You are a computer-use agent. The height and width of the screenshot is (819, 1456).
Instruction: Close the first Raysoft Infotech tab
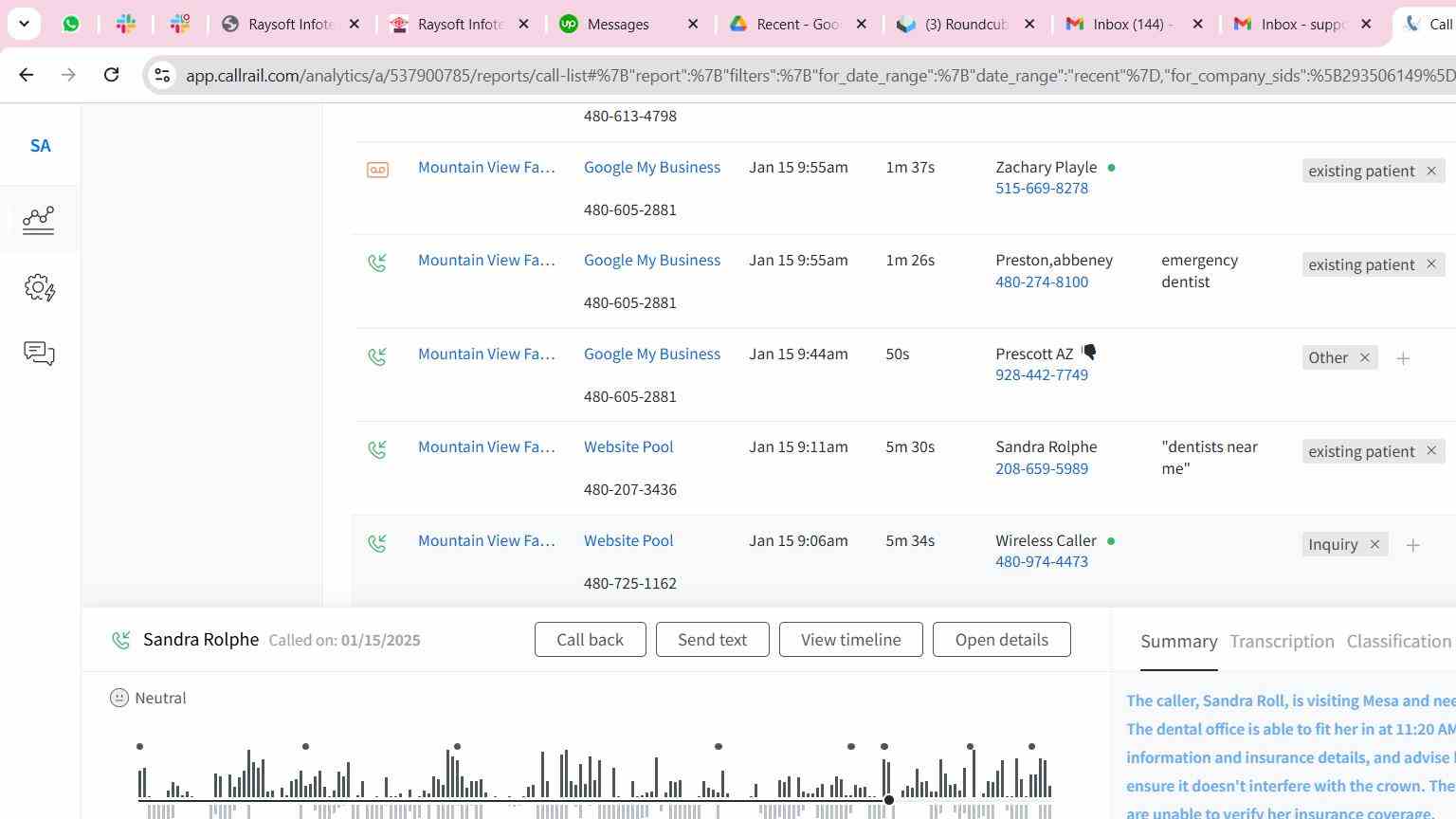coord(355,24)
